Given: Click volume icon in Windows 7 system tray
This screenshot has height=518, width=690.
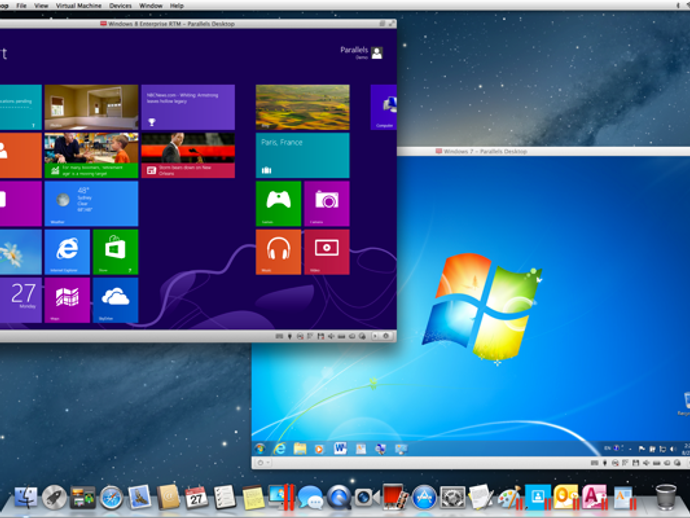Looking at the screenshot, I should (x=672, y=449).
